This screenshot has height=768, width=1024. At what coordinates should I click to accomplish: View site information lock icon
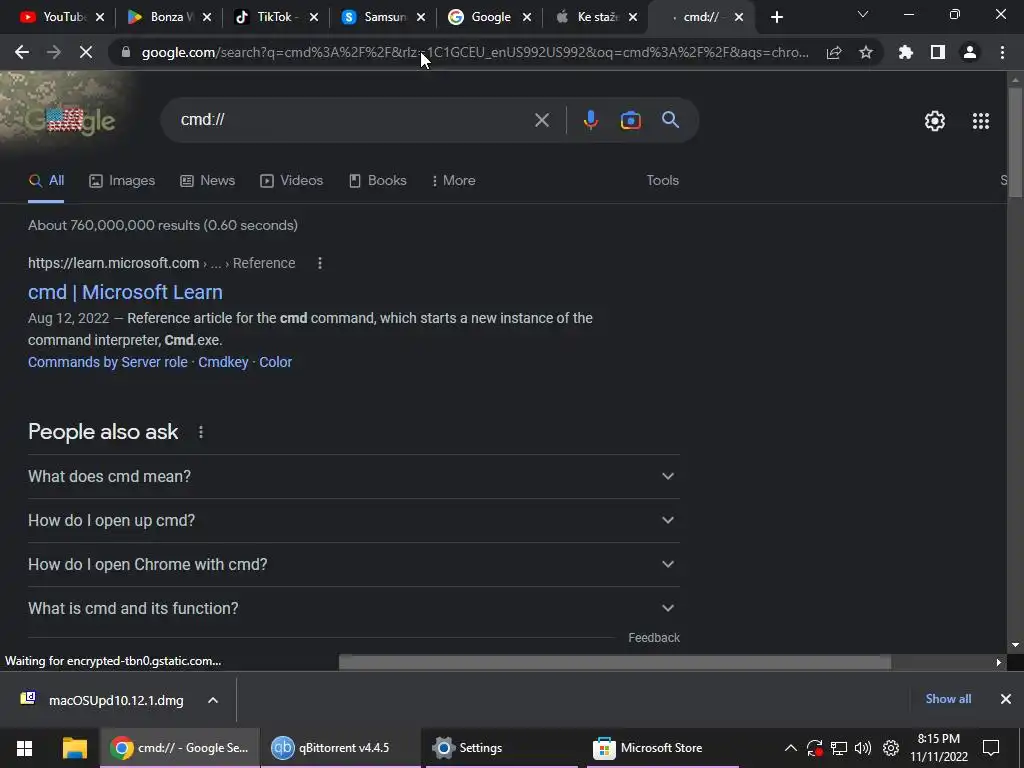point(126,52)
